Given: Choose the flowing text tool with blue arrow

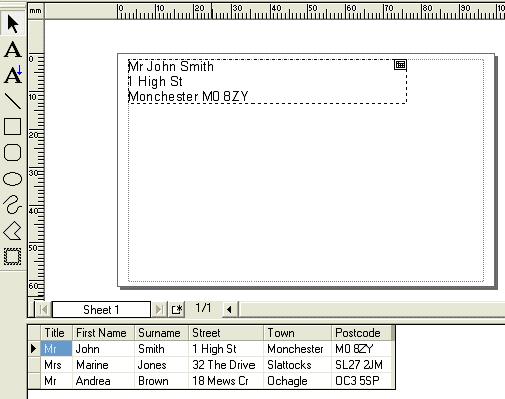Looking at the screenshot, I should 13,75.
